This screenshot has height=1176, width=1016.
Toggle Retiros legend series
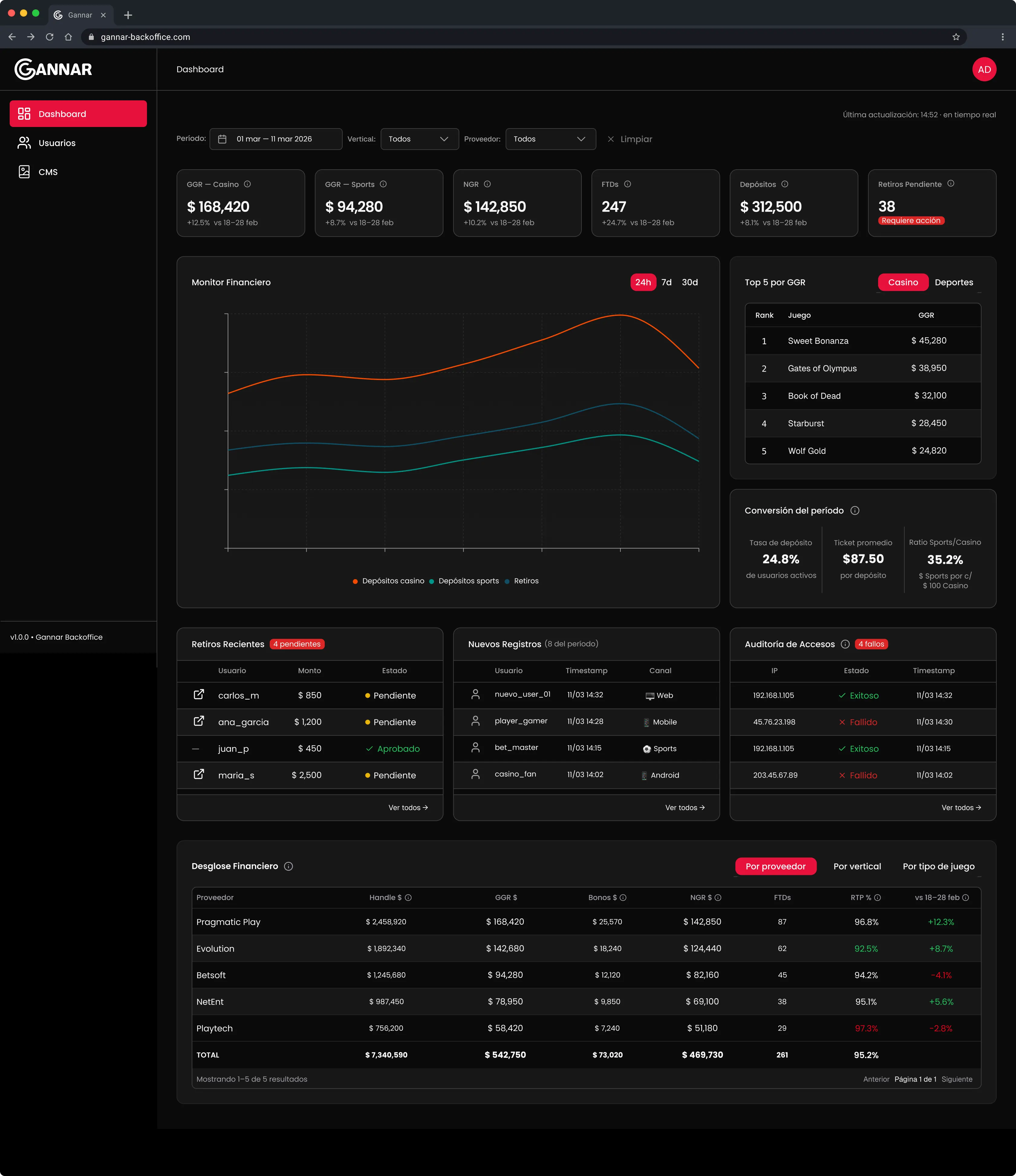coord(521,581)
